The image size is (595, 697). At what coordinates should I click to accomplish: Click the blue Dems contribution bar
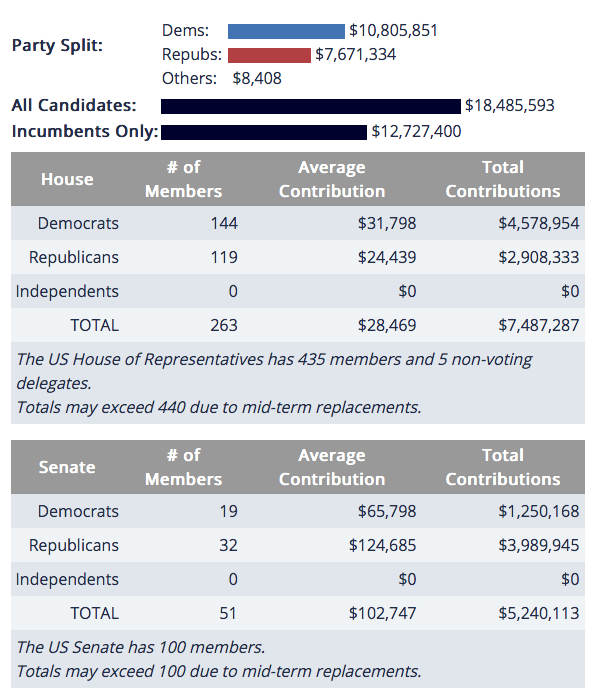pos(286,31)
